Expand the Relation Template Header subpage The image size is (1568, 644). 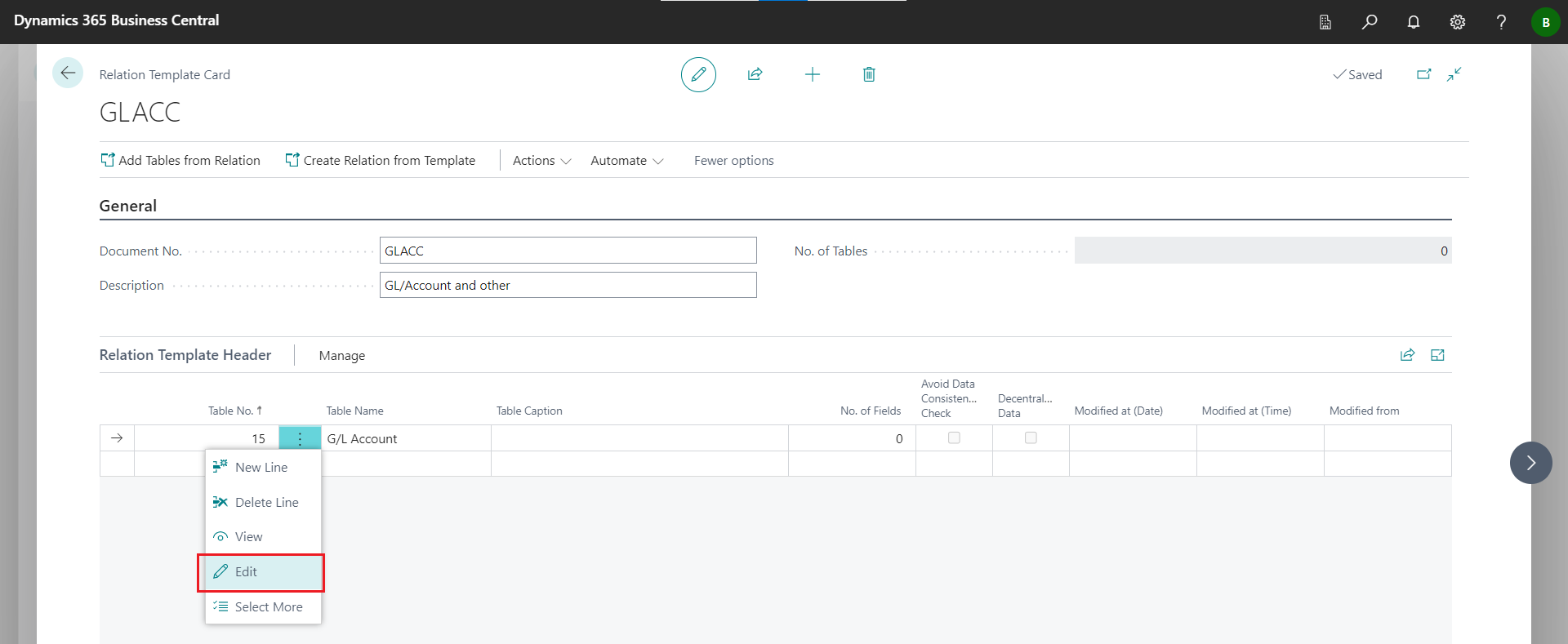tap(1437, 355)
